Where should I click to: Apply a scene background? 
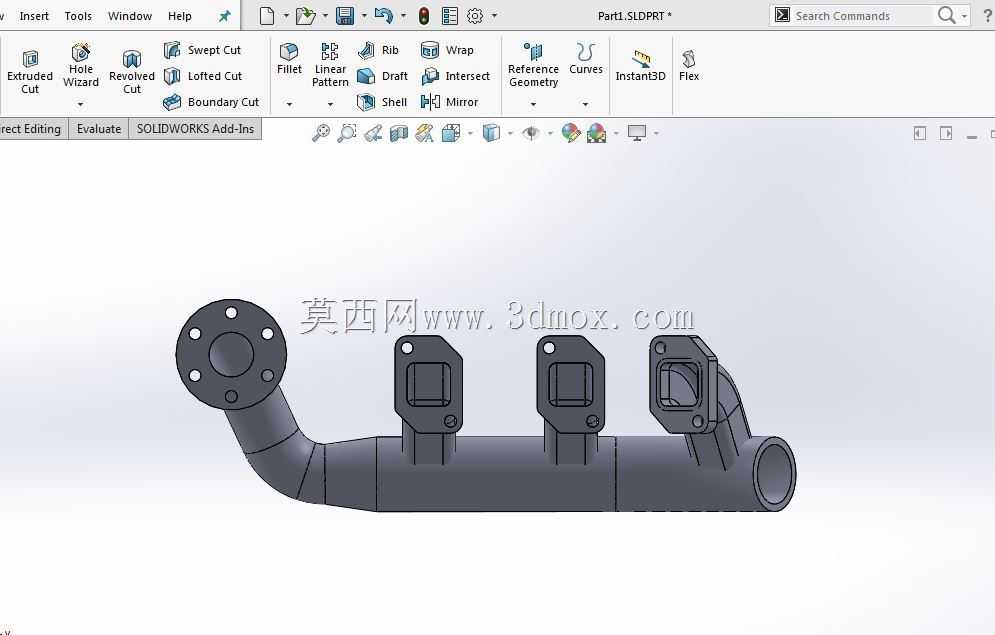[596, 133]
